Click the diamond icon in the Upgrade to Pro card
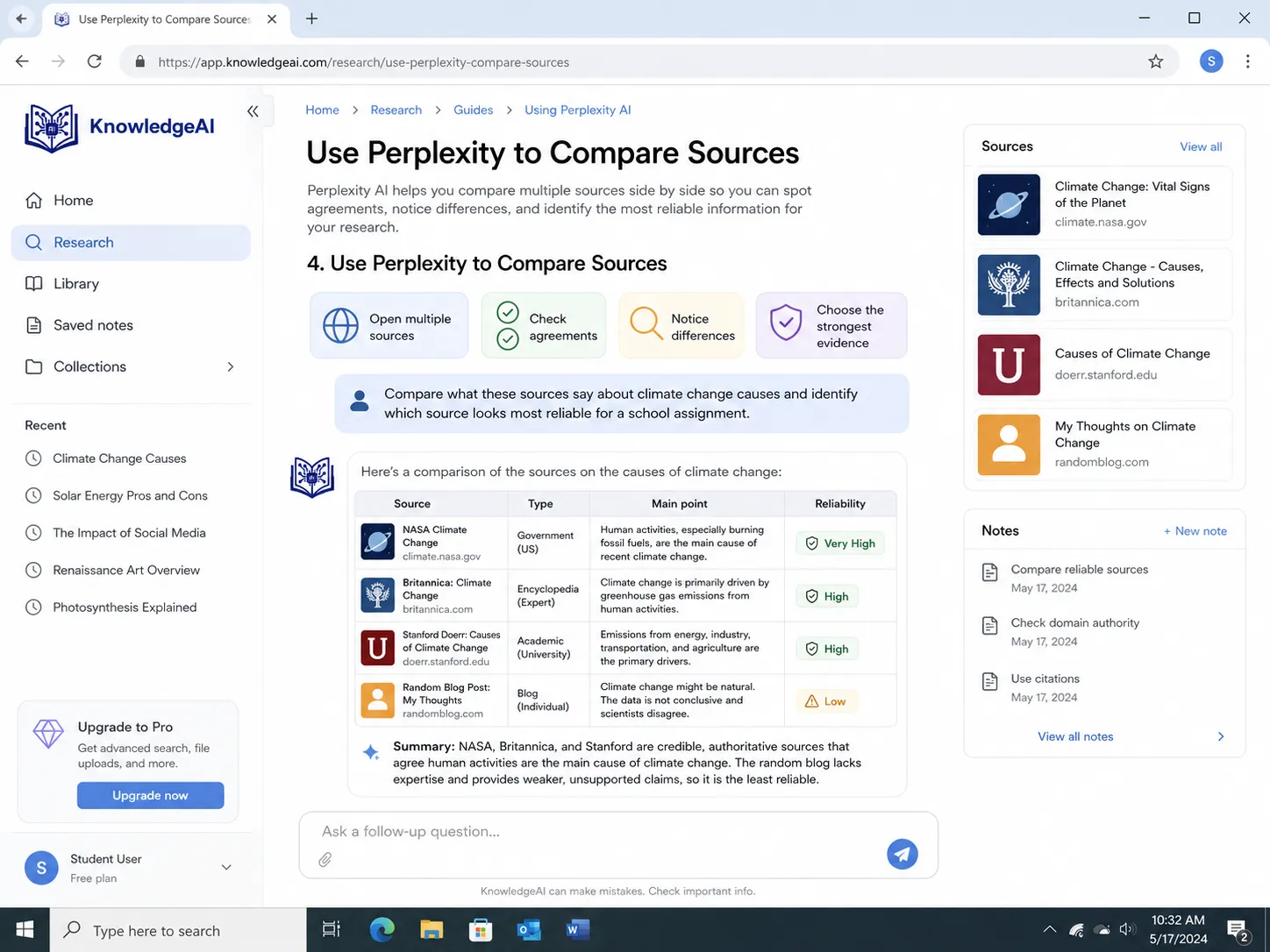Screen dimensions: 1270x952 coord(48,734)
